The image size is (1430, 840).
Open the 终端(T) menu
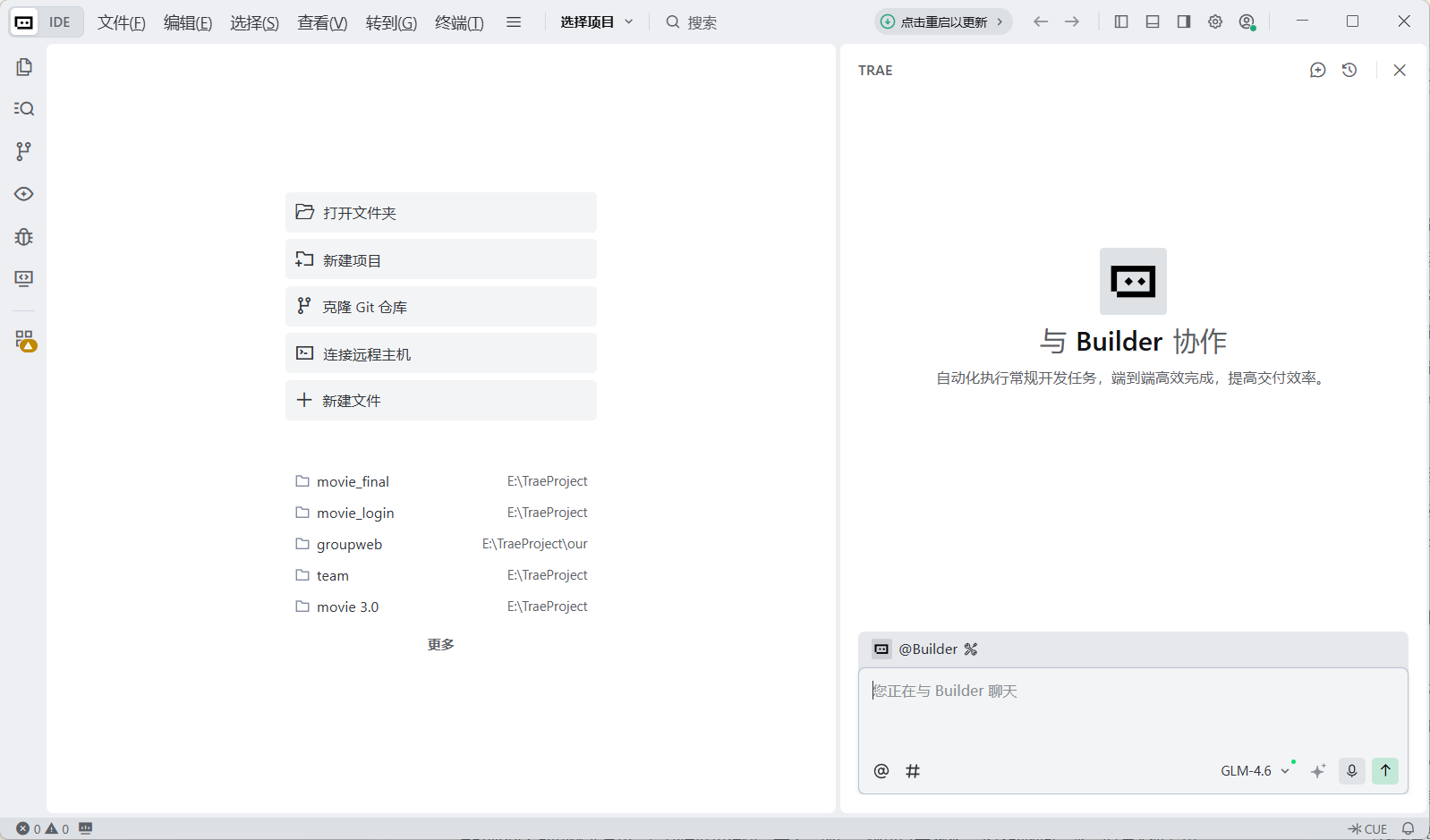point(459,22)
